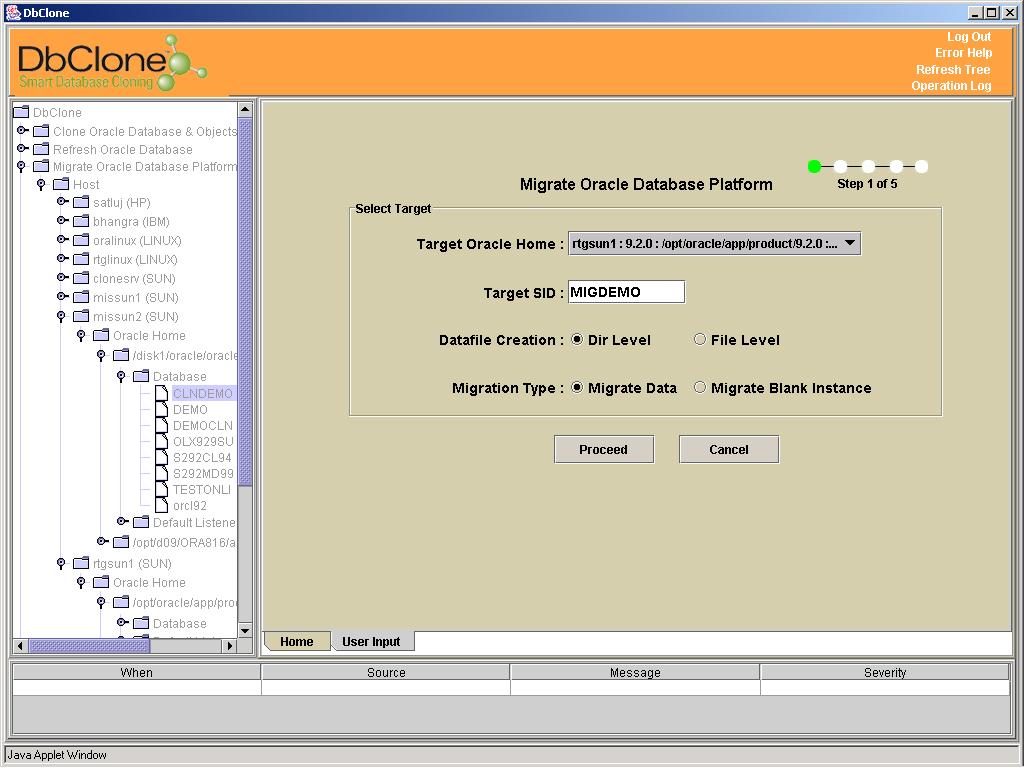Click the CLNDEMO database file icon
This screenshot has width=1024, height=768.
point(161,393)
